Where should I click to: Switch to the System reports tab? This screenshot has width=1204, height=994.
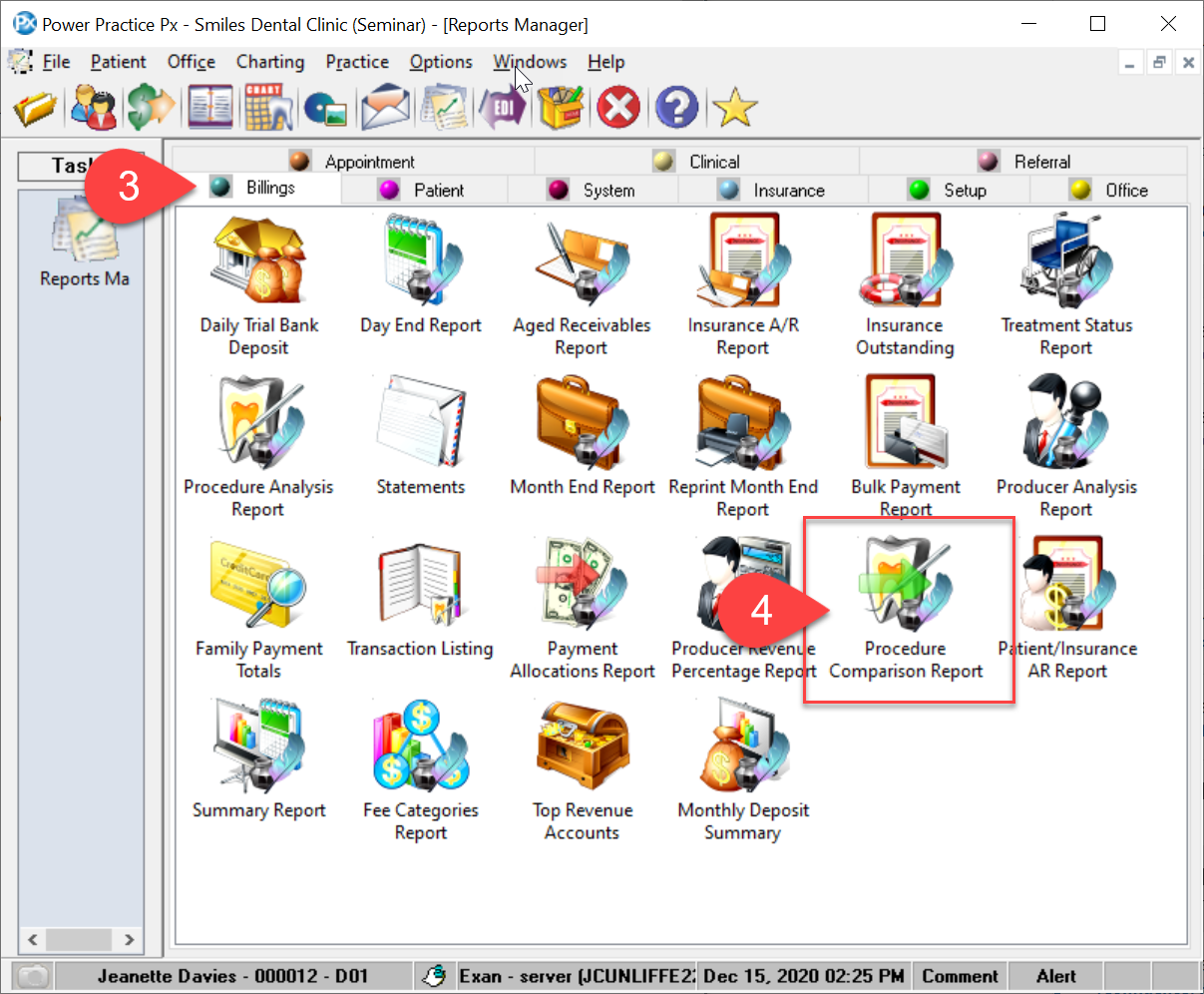pyautogui.click(x=593, y=190)
